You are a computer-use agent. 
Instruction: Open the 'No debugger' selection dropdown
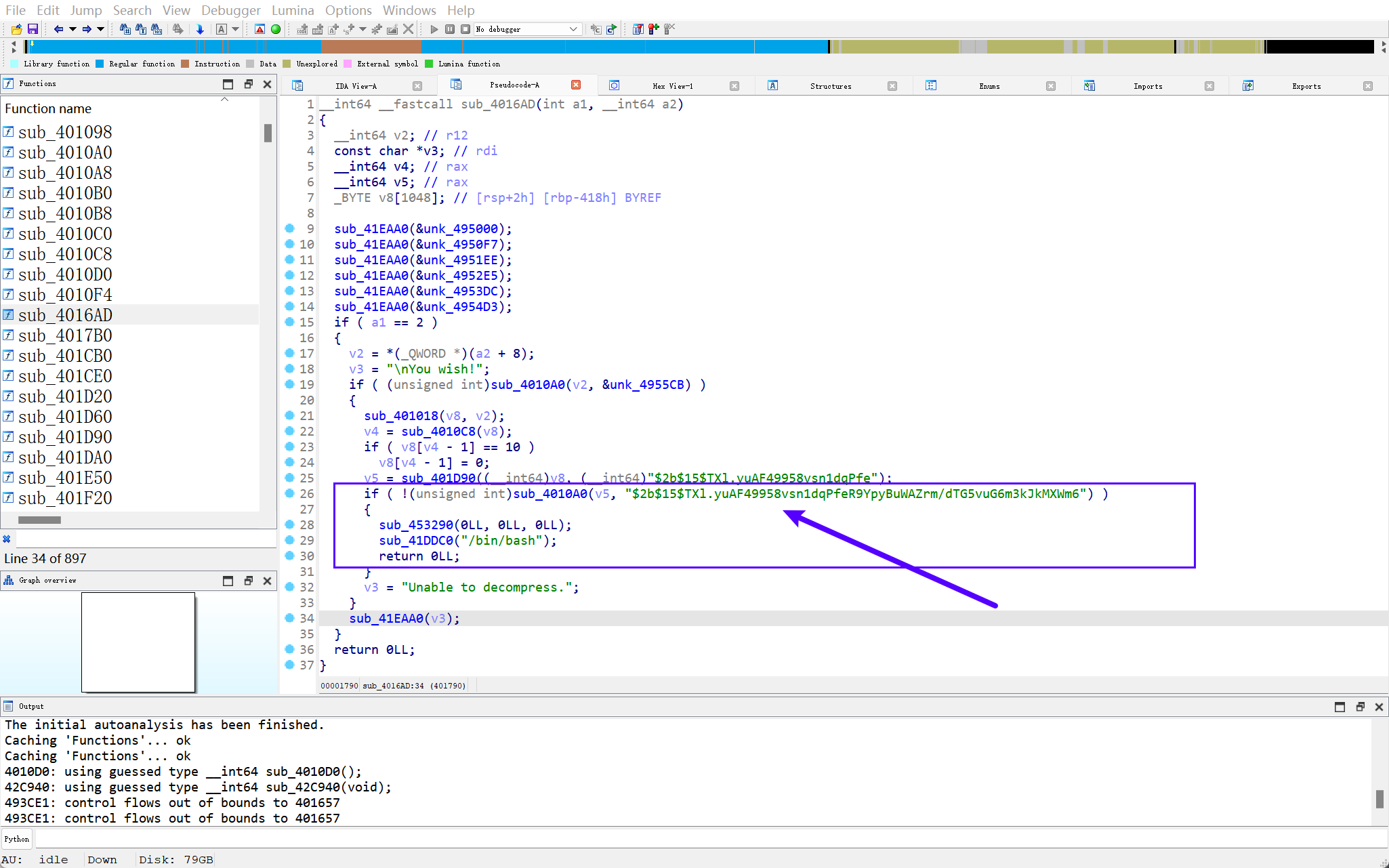tap(527, 29)
